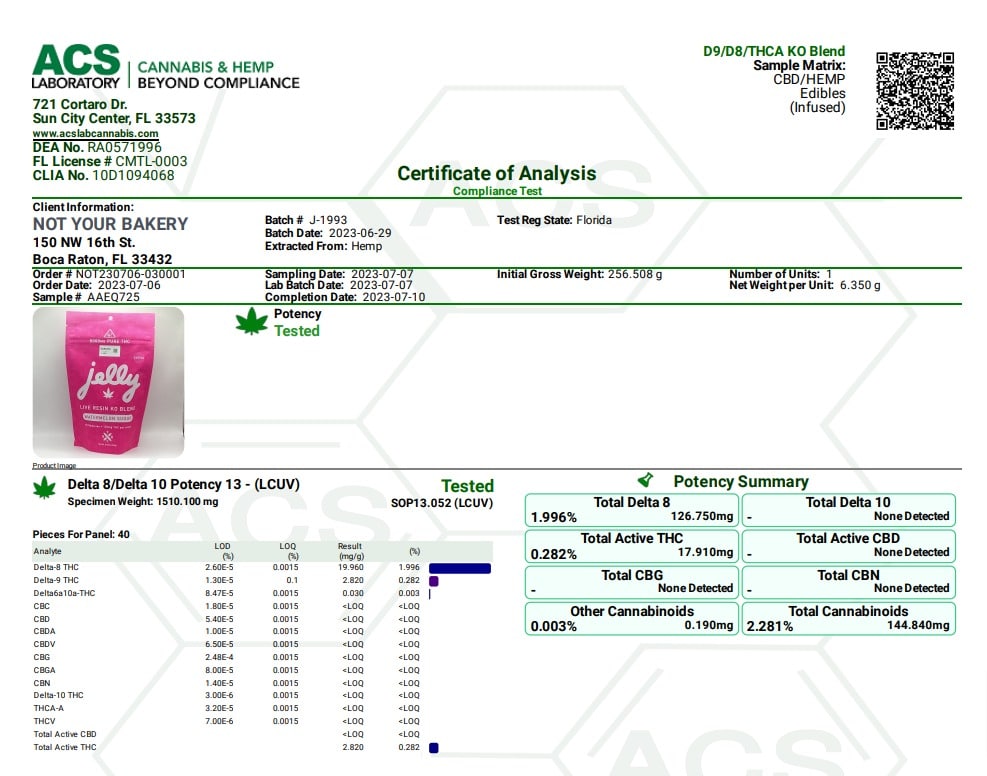Click the LOD (%) column header
Image resolution: width=987 pixels, height=776 pixels.
pos(223,551)
